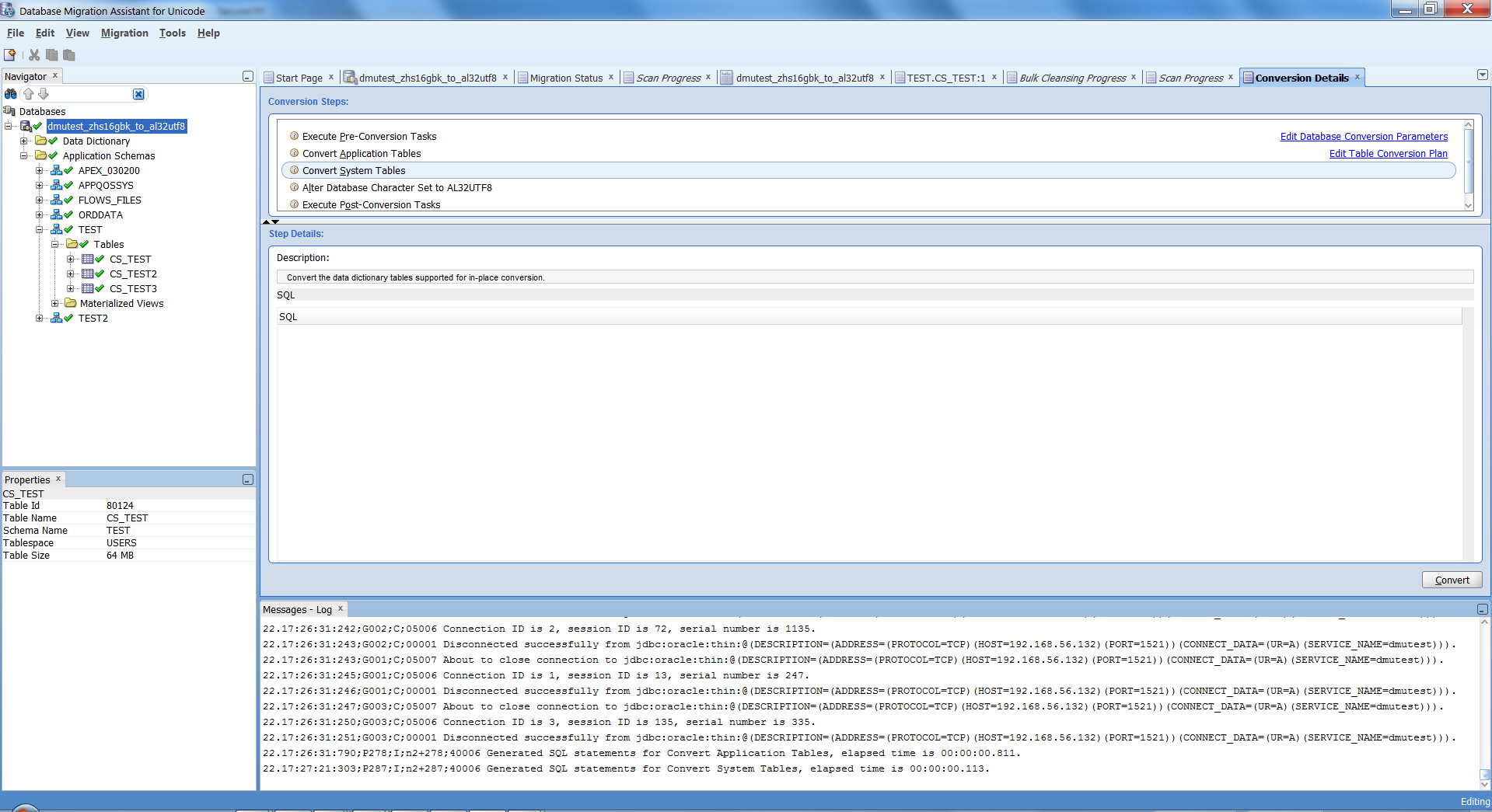This screenshot has width=1492, height=812.
Task: Open the Edit menu
Action: [45, 33]
